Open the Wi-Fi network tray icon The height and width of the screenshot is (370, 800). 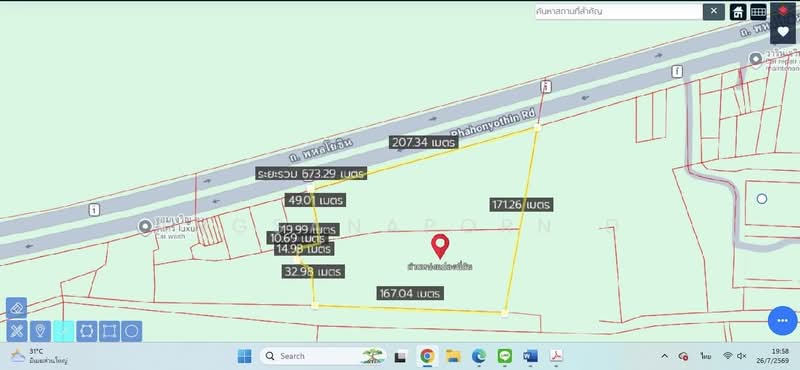pos(728,356)
